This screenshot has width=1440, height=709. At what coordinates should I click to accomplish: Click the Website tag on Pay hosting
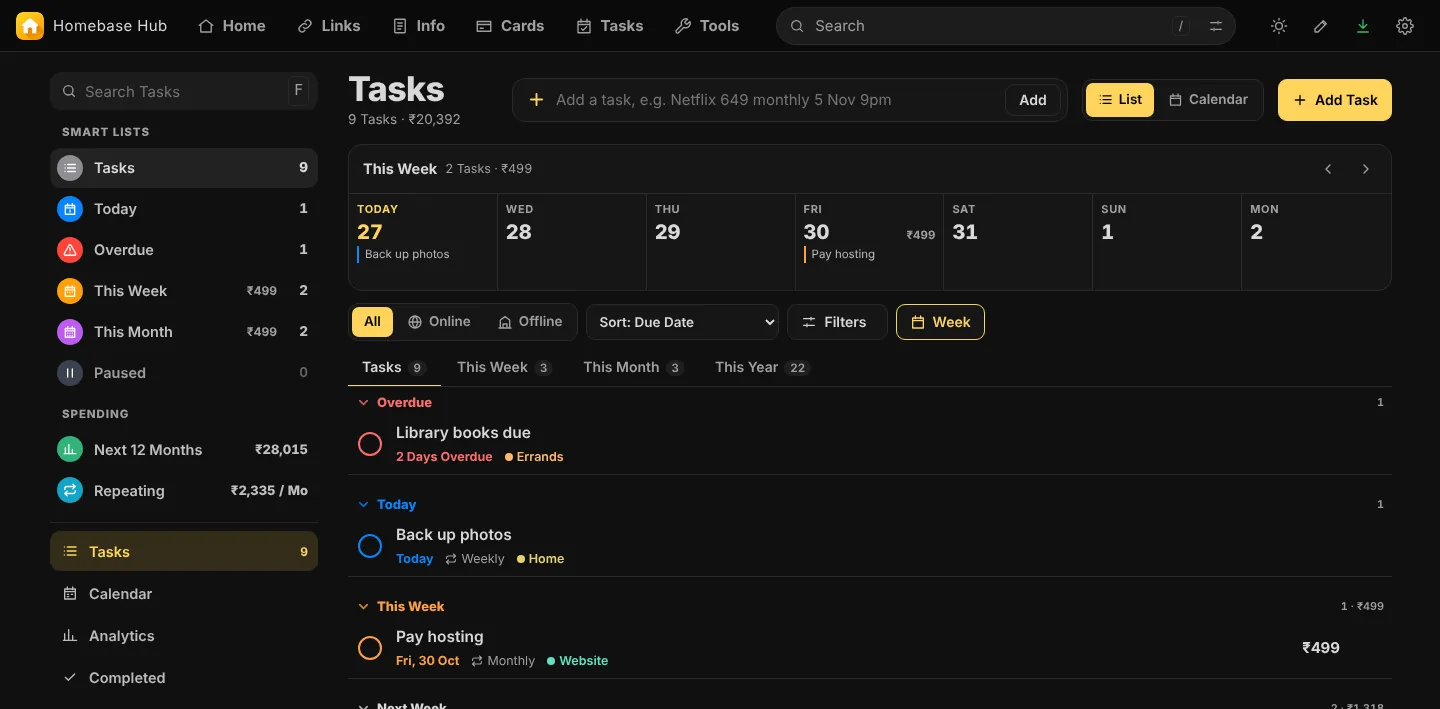[x=578, y=661]
